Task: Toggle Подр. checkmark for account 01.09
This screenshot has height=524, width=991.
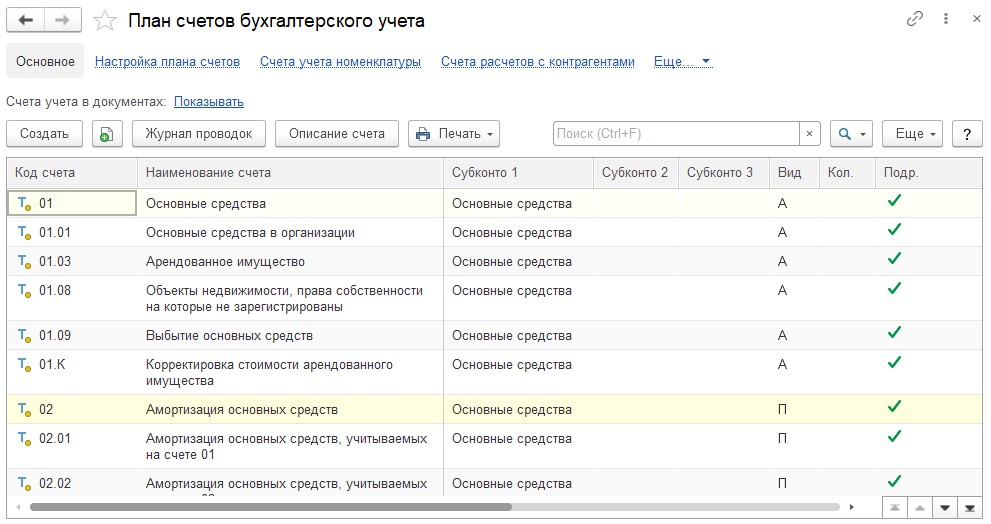Action: pyautogui.click(x=894, y=333)
